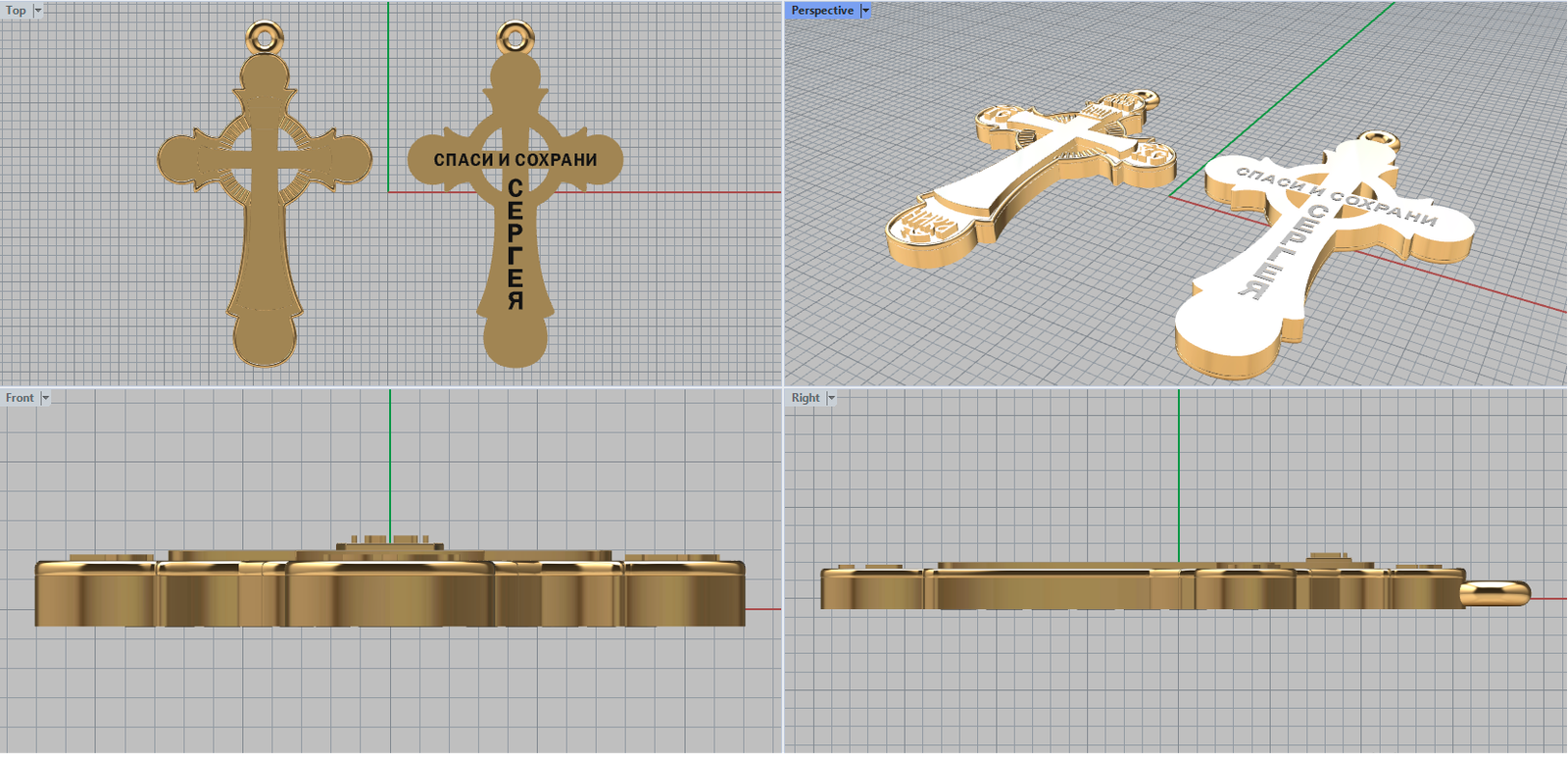Click the Front viewport title label
The width and height of the screenshot is (1568, 757).
click(19, 398)
